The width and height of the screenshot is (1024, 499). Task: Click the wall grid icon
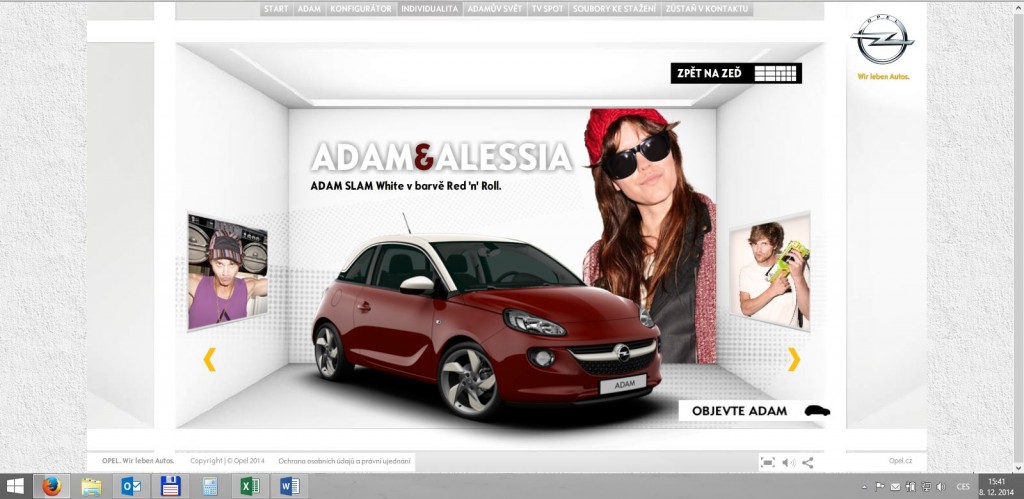pyautogui.click(x=775, y=73)
